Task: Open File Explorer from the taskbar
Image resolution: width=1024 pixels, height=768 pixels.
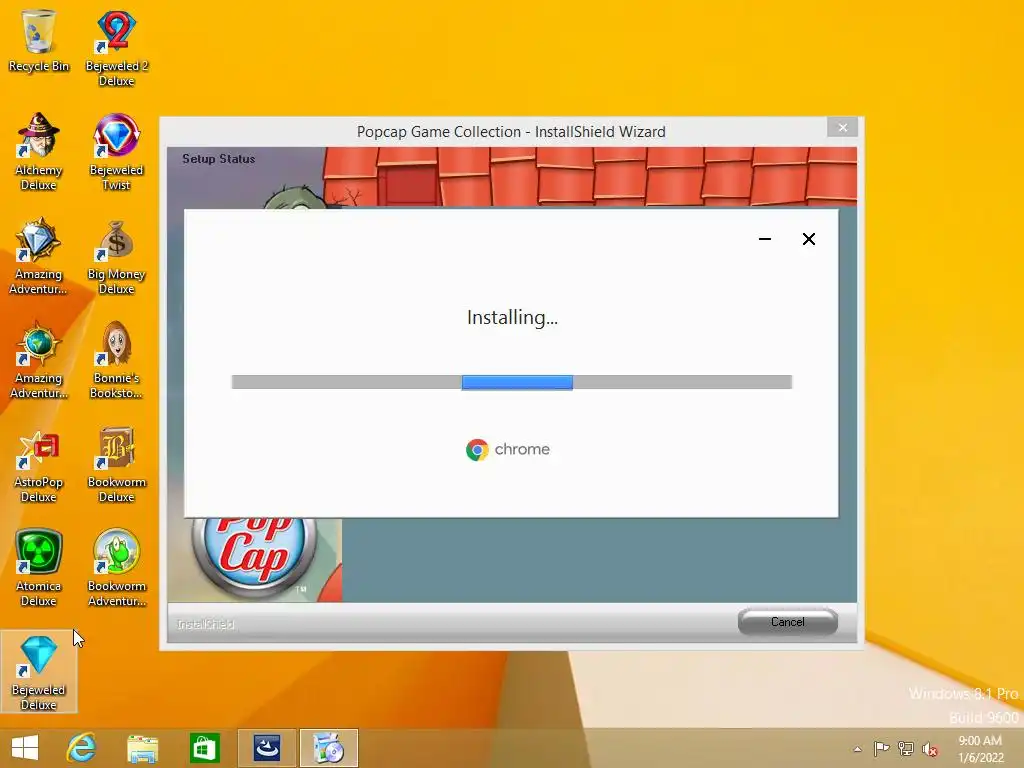Action: tap(142, 748)
